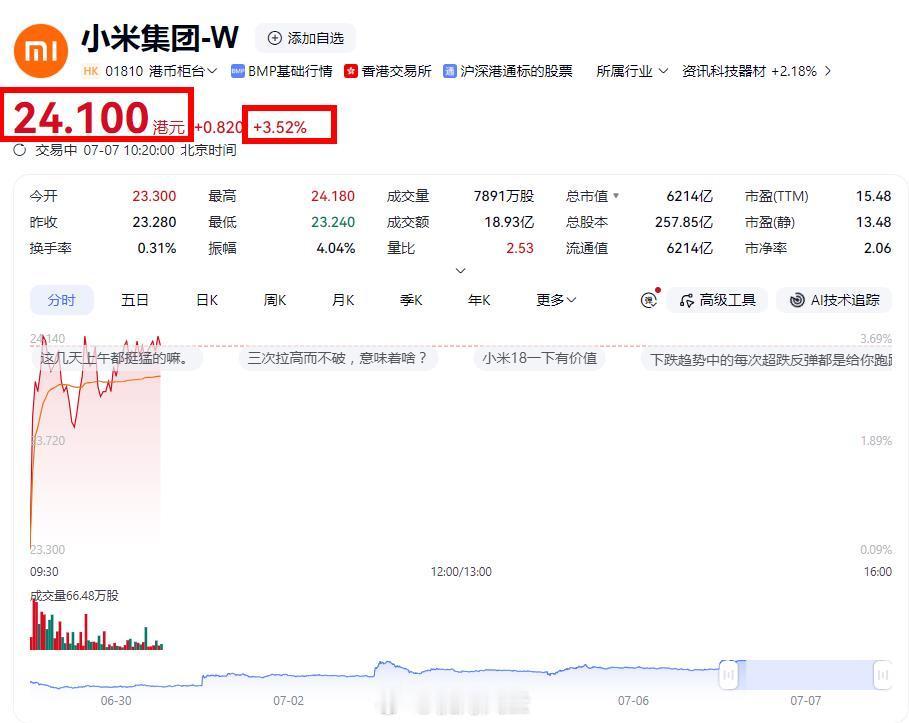The width and height of the screenshot is (909, 723).
Task: Click the 今开 value 23.300
Action: click(154, 196)
